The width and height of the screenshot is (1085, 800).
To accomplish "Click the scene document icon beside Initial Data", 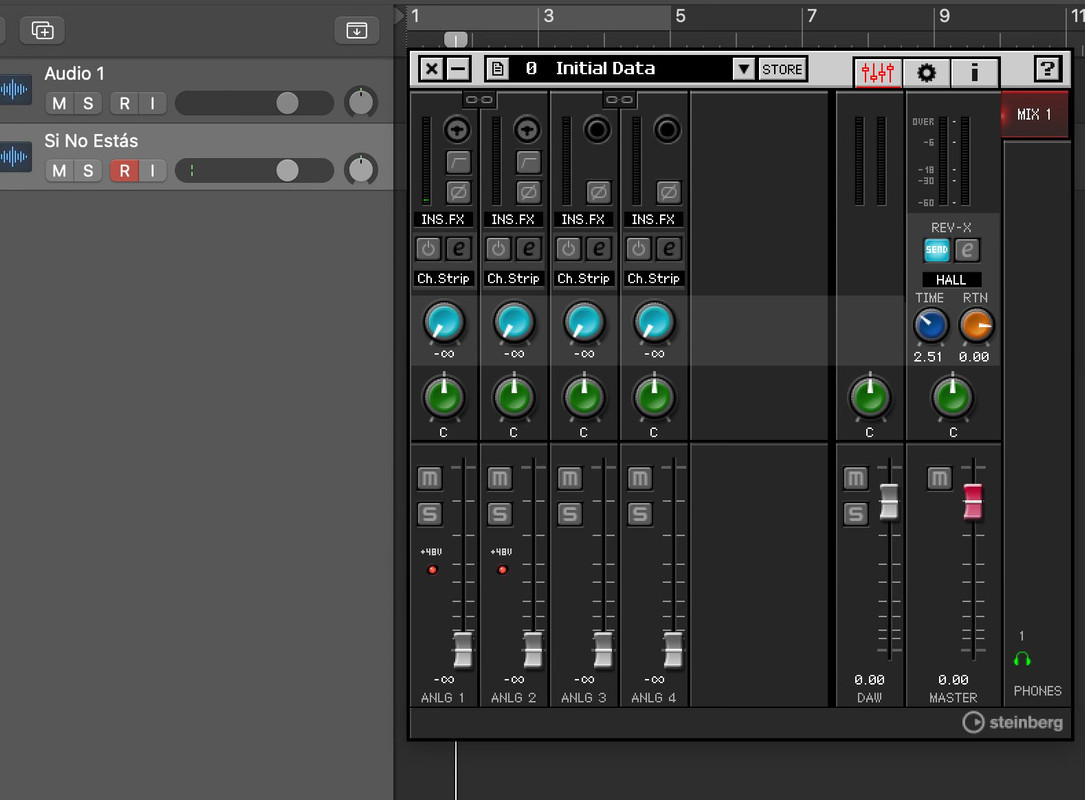I will click(x=497, y=69).
